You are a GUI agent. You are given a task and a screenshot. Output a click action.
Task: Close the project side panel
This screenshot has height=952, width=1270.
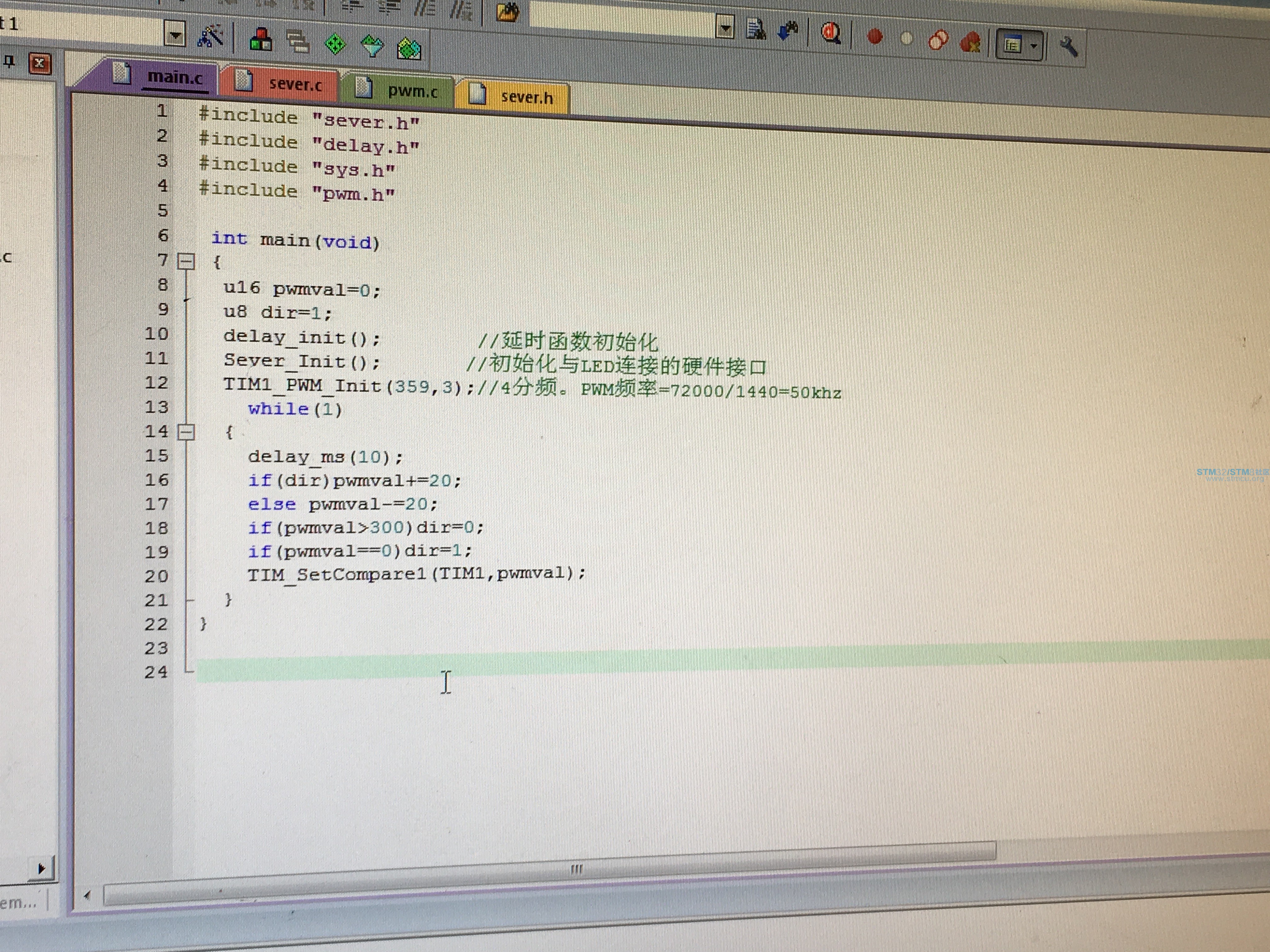click(x=40, y=63)
